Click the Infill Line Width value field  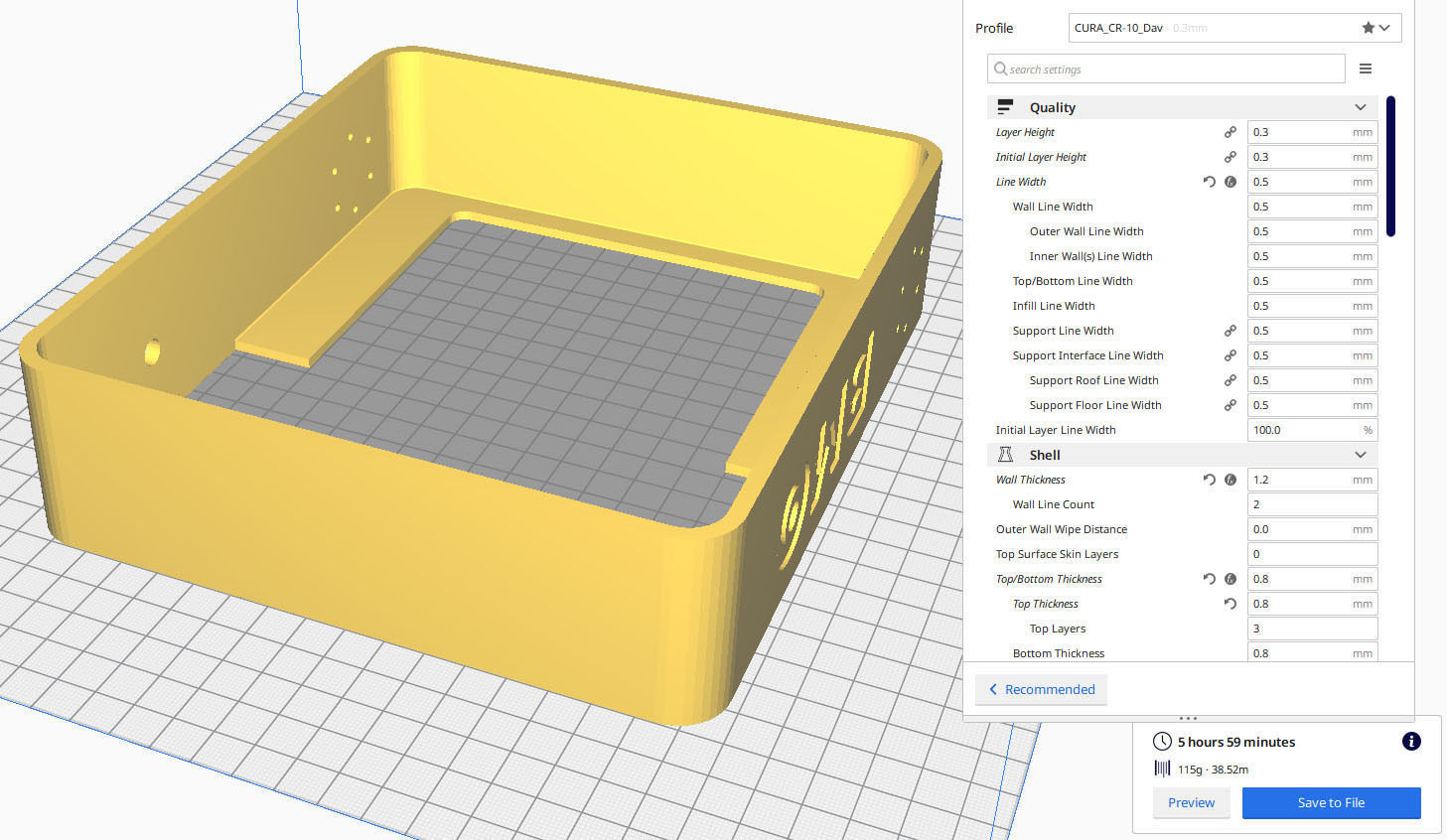[1312, 306]
